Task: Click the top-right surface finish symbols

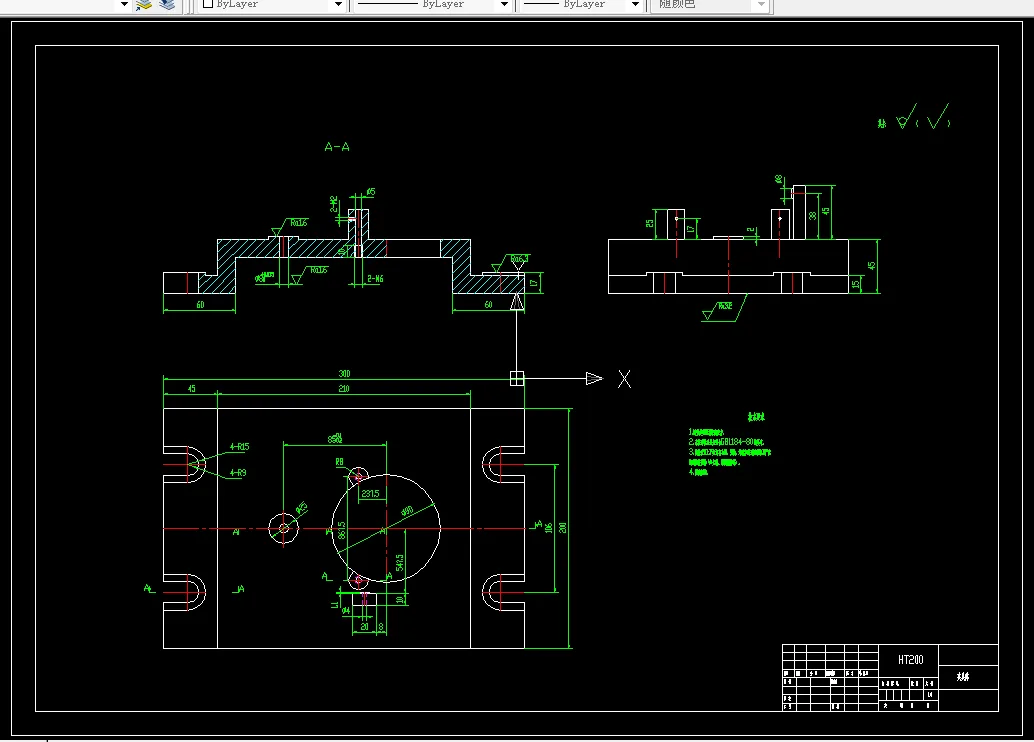Action: (914, 117)
